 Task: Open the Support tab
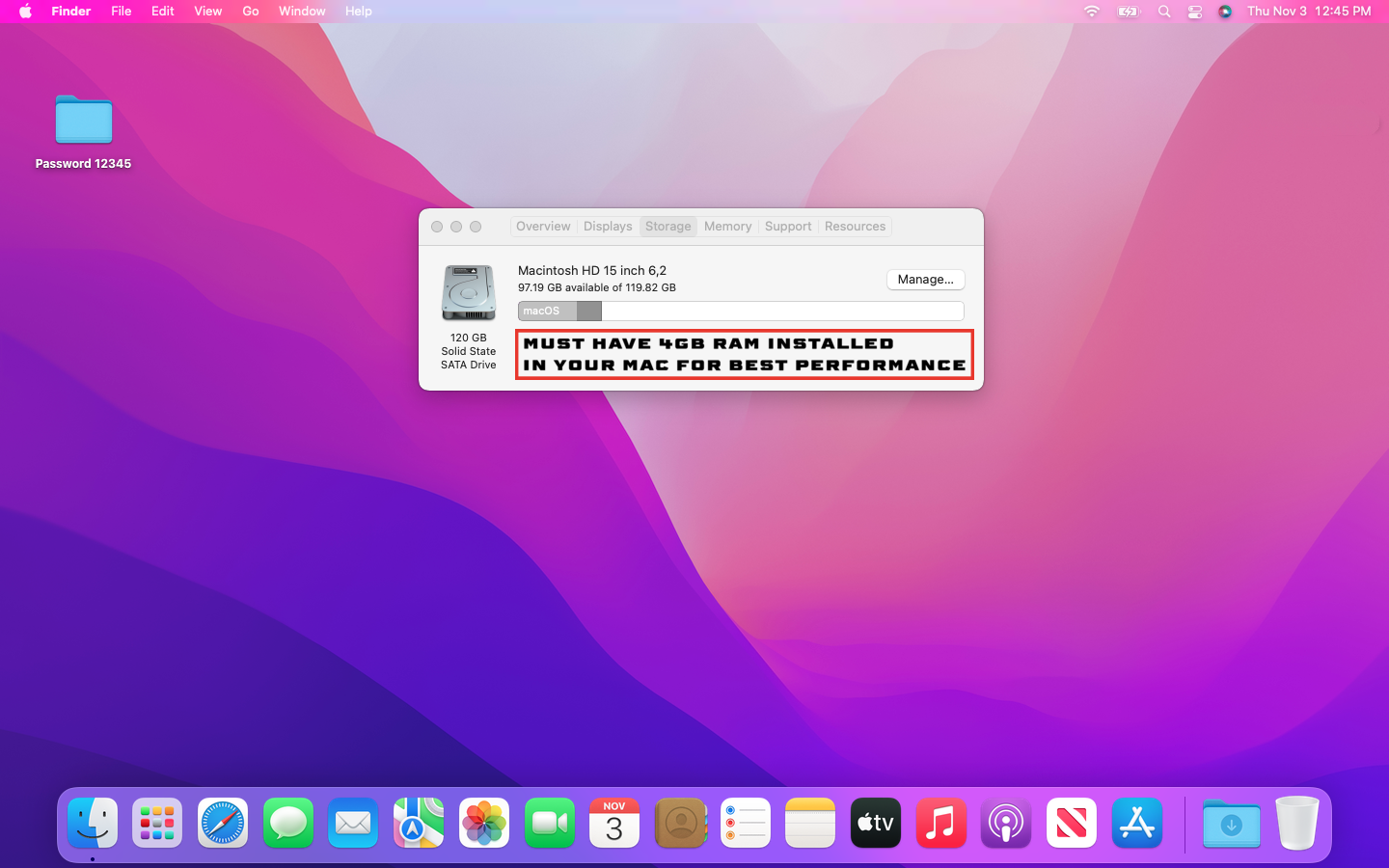788,227
